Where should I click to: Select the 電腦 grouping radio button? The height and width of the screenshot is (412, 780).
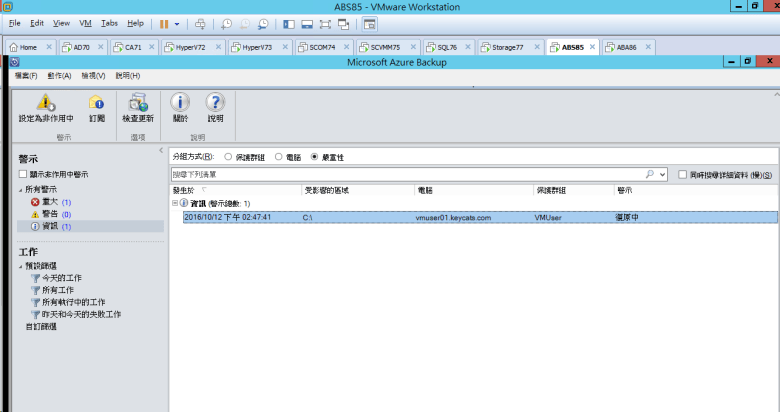coord(278,157)
